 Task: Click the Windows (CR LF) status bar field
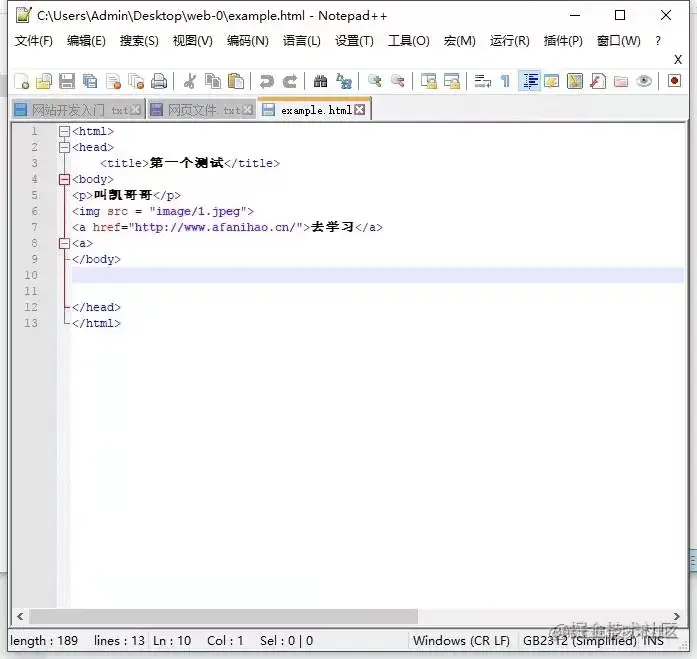461,641
